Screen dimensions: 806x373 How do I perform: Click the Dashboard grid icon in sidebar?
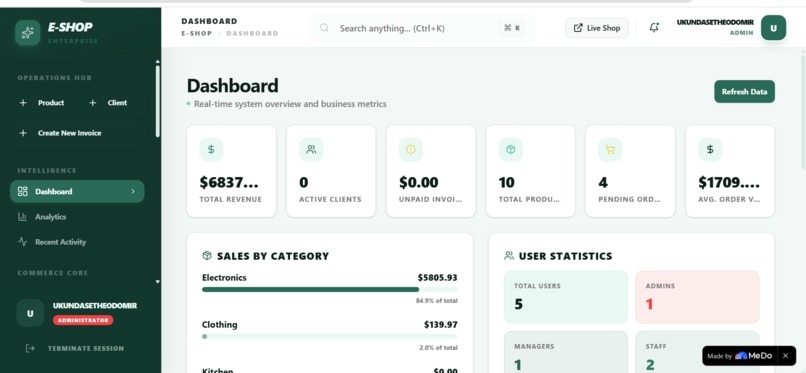pos(22,192)
